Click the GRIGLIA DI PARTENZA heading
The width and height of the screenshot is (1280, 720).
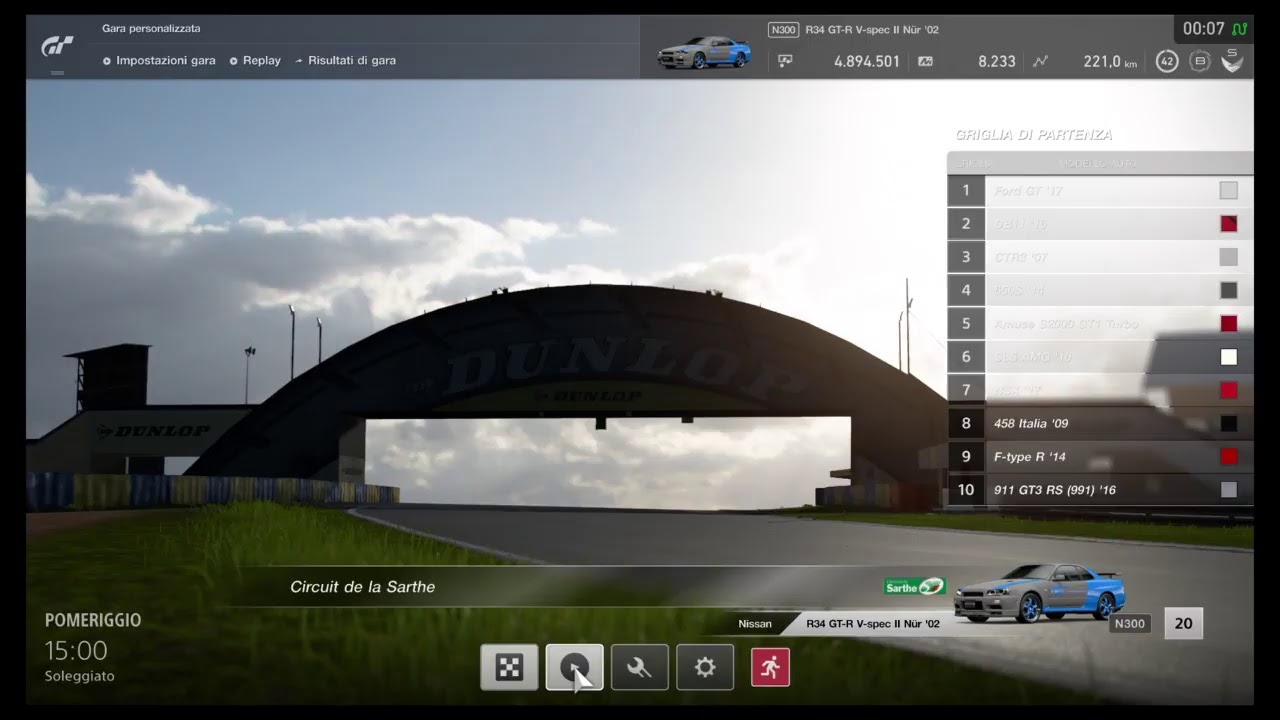pyautogui.click(x=1034, y=135)
